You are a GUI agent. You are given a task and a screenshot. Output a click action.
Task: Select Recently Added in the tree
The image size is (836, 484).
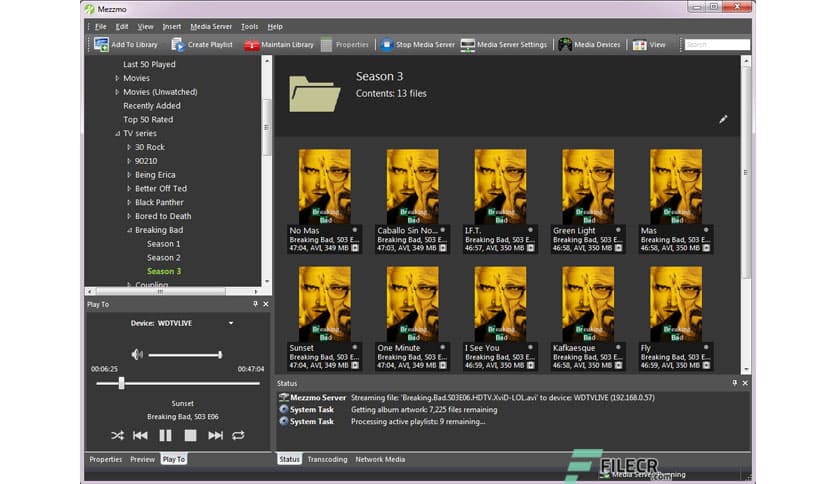click(x=152, y=106)
